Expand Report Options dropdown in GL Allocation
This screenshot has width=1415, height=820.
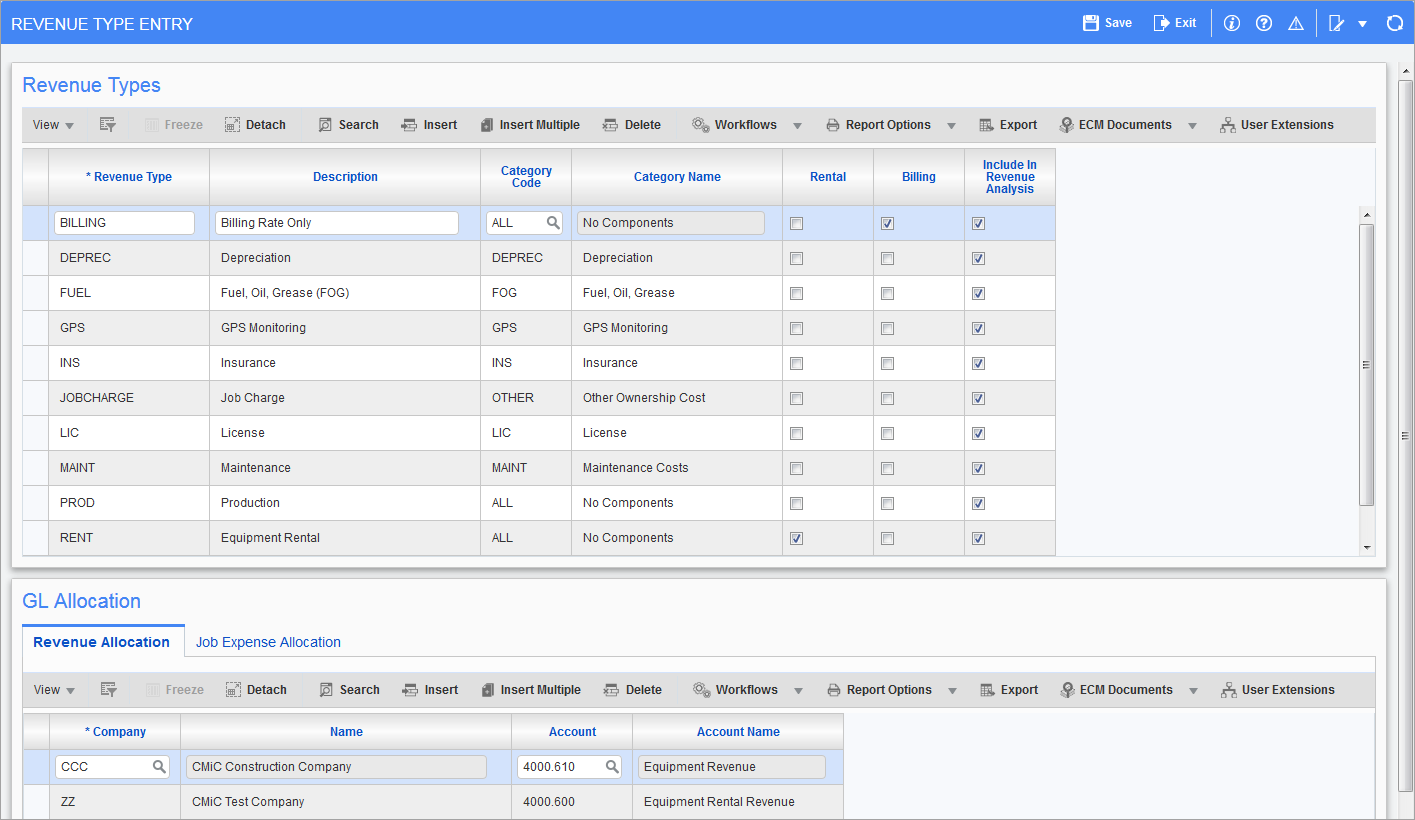pyautogui.click(x=952, y=691)
